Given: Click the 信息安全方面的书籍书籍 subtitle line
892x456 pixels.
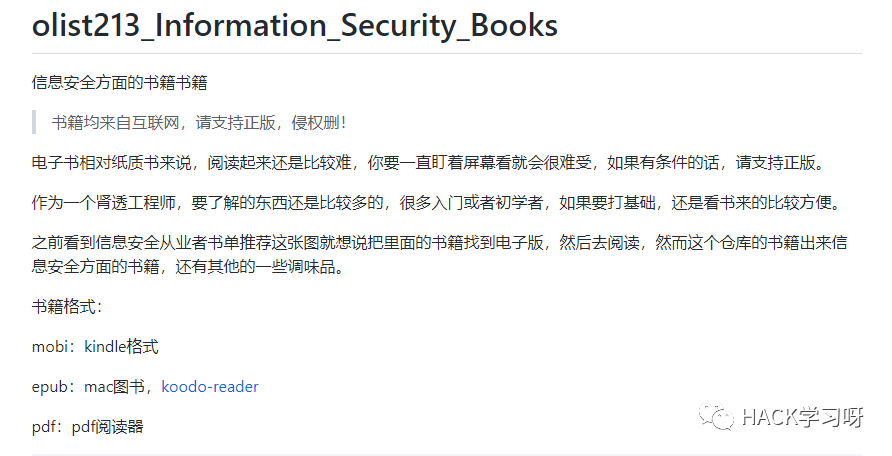Looking at the screenshot, I should (x=119, y=82).
